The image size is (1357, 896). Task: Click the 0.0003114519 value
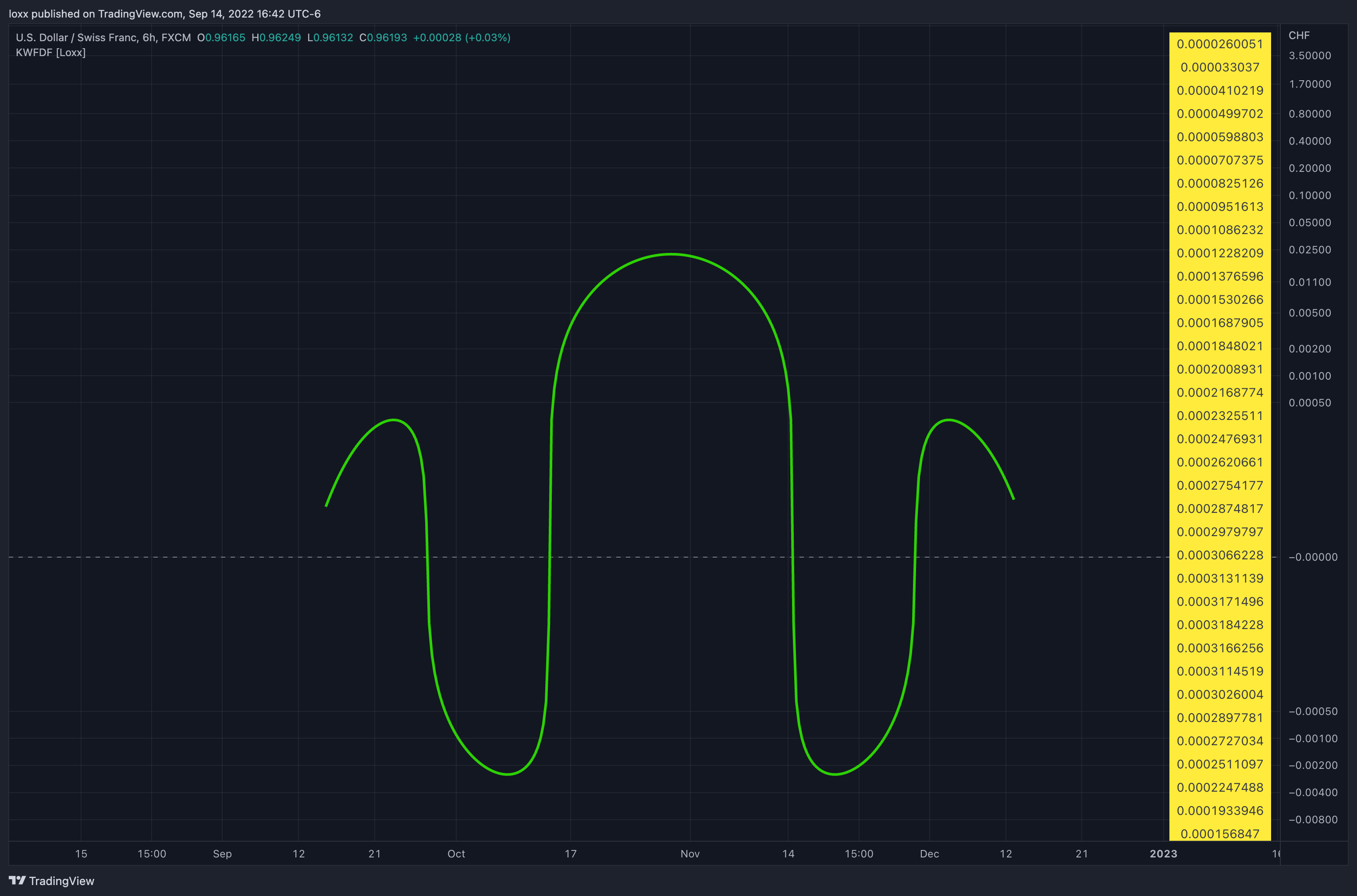click(x=1220, y=672)
